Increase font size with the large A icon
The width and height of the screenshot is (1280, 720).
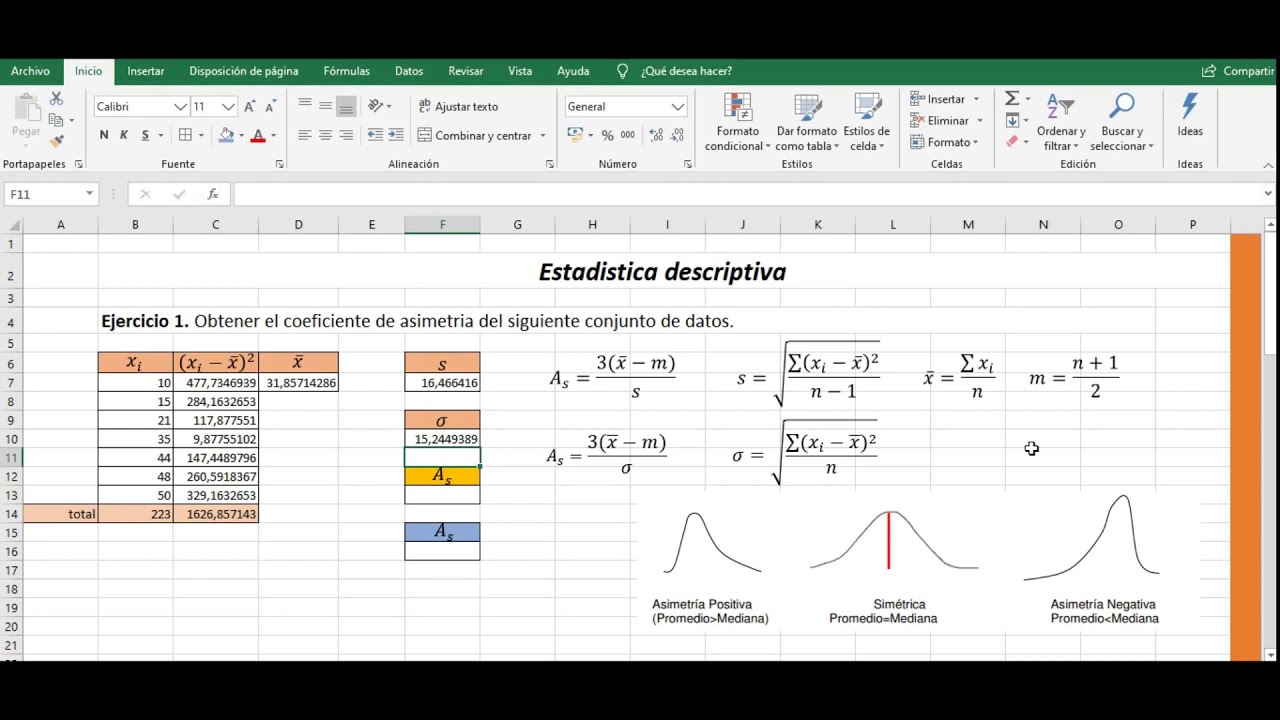click(x=249, y=106)
